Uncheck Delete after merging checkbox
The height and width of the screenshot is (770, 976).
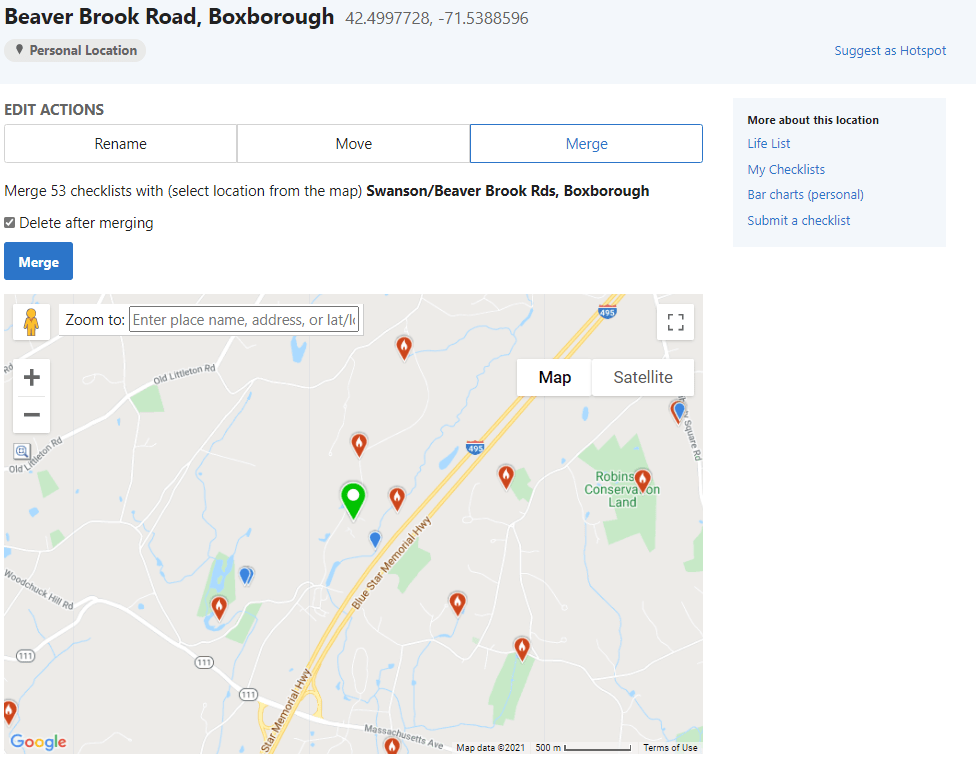pyautogui.click(x=10, y=223)
